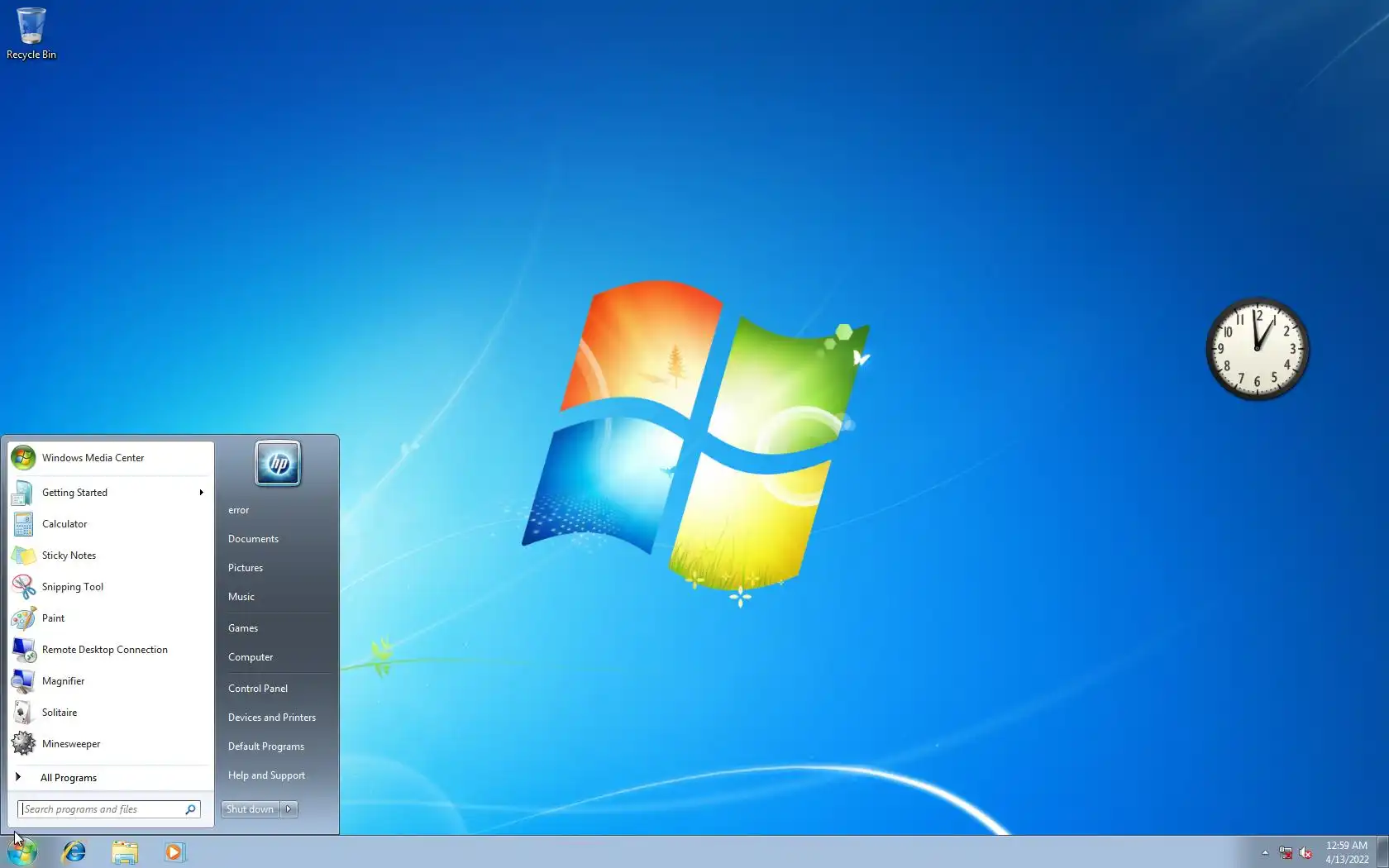Click the Show desktop strip

coord(1382,851)
